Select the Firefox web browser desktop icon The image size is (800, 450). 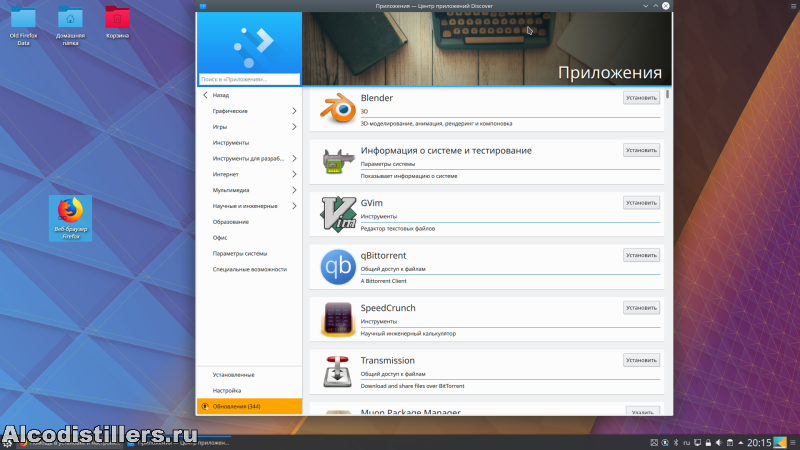point(70,218)
